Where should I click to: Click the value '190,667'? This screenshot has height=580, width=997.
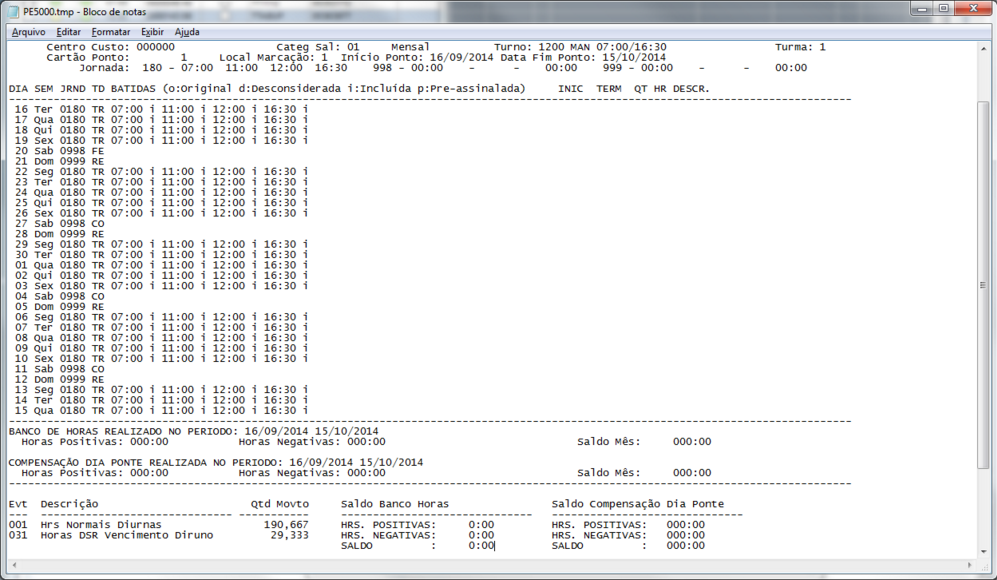coord(286,525)
